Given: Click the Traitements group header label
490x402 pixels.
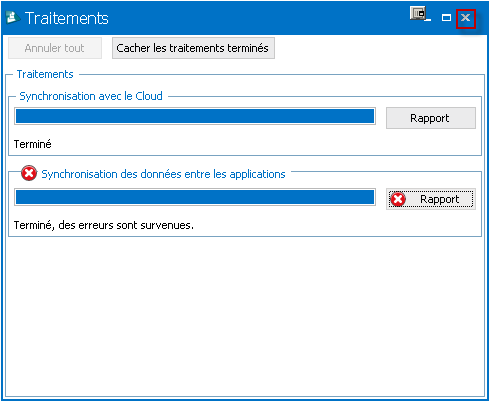Looking at the screenshot, I should point(45,74).
